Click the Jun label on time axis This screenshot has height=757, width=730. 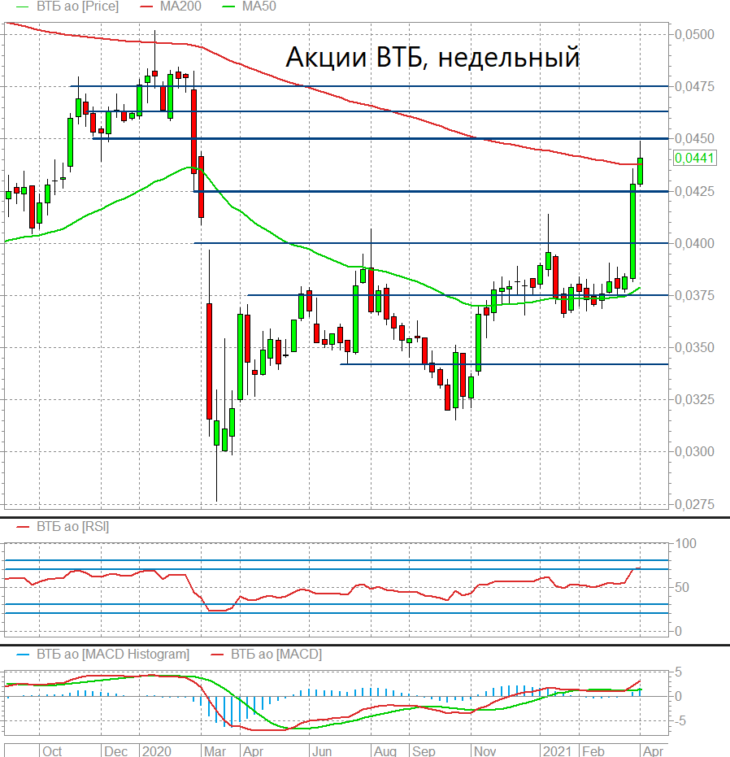click(322, 751)
